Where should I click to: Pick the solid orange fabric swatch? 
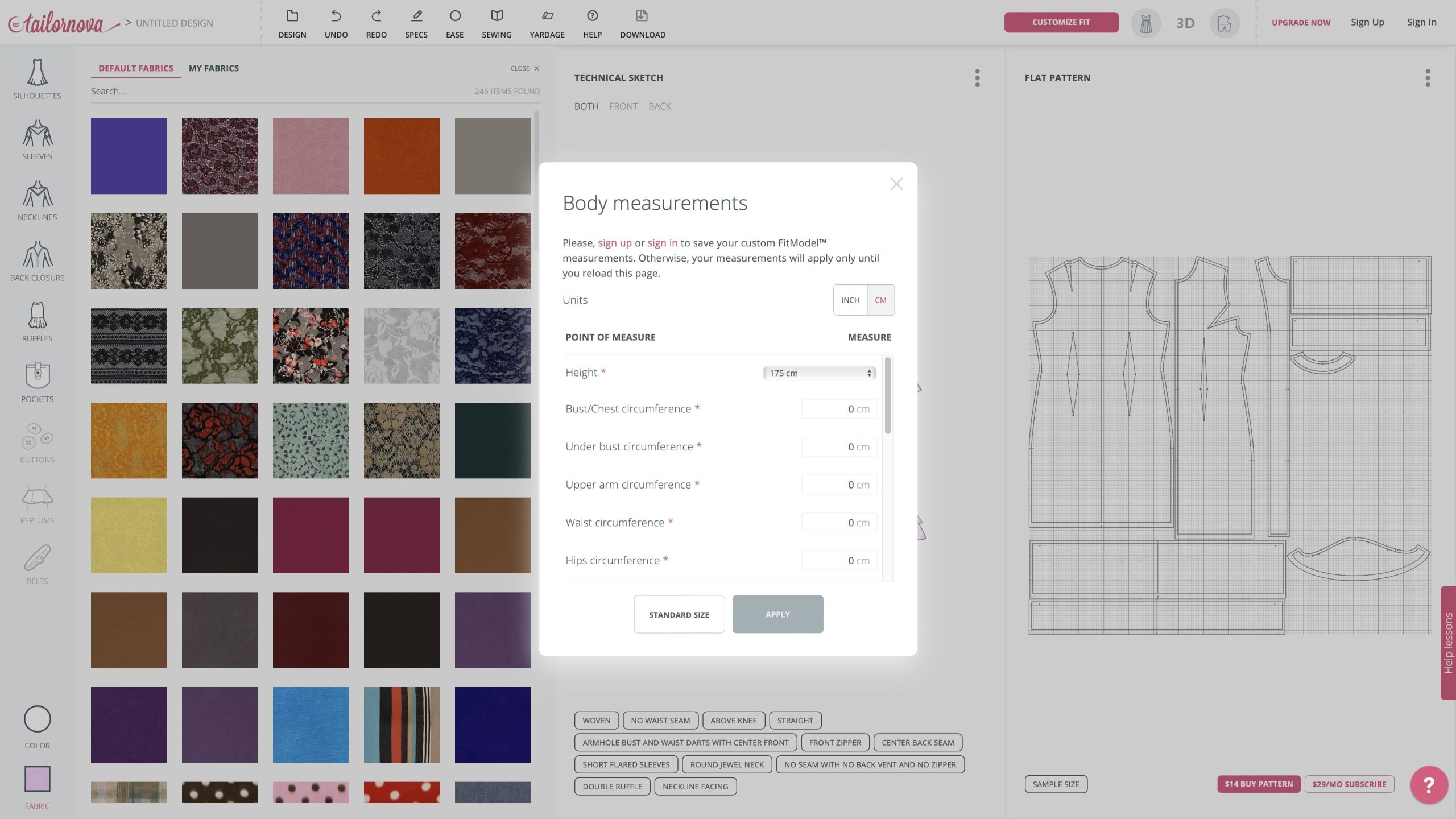tap(402, 156)
